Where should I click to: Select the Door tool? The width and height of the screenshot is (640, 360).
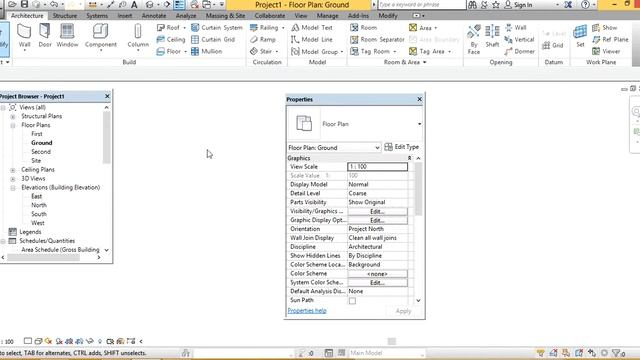pos(45,36)
